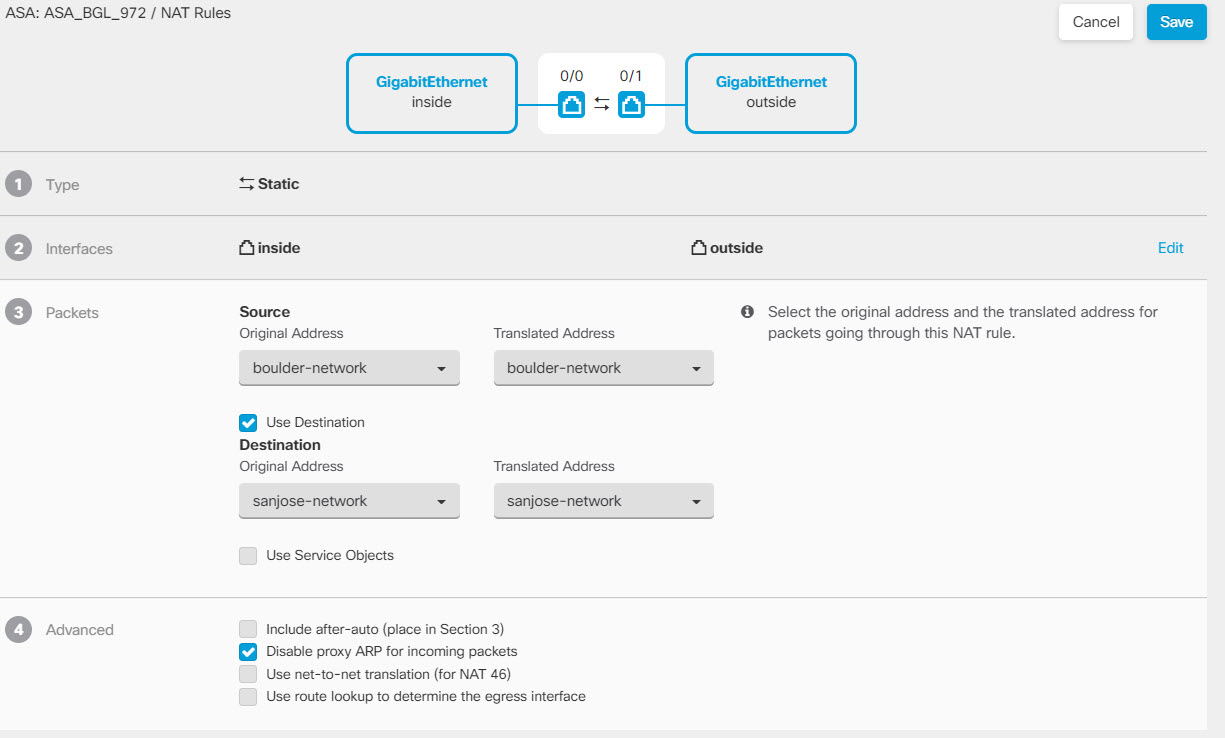Viewport: 1225px width, 738px height.
Task: Toggle Disable proxy ARP for incoming packets
Action: pyautogui.click(x=248, y=651)
